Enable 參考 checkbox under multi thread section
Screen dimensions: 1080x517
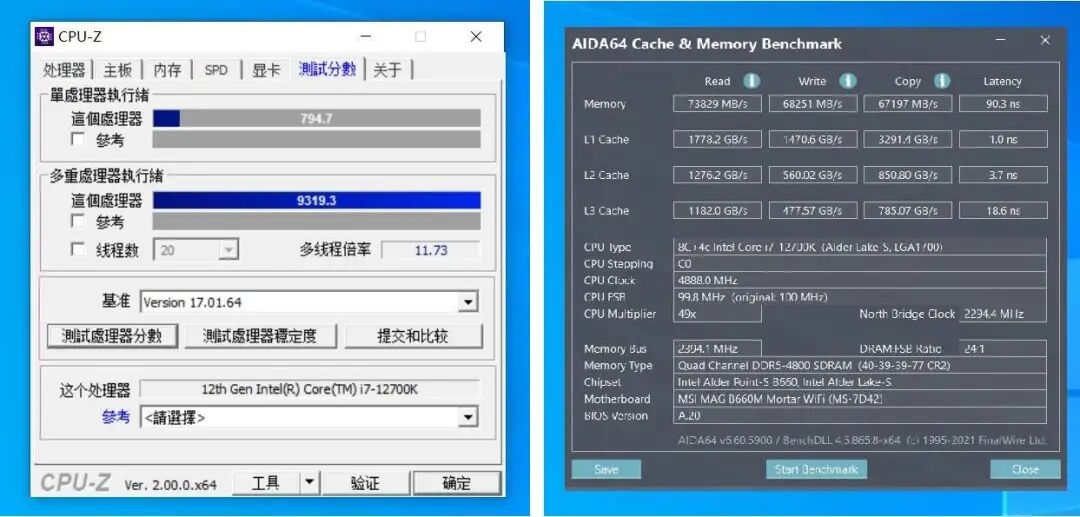(78, 222)
